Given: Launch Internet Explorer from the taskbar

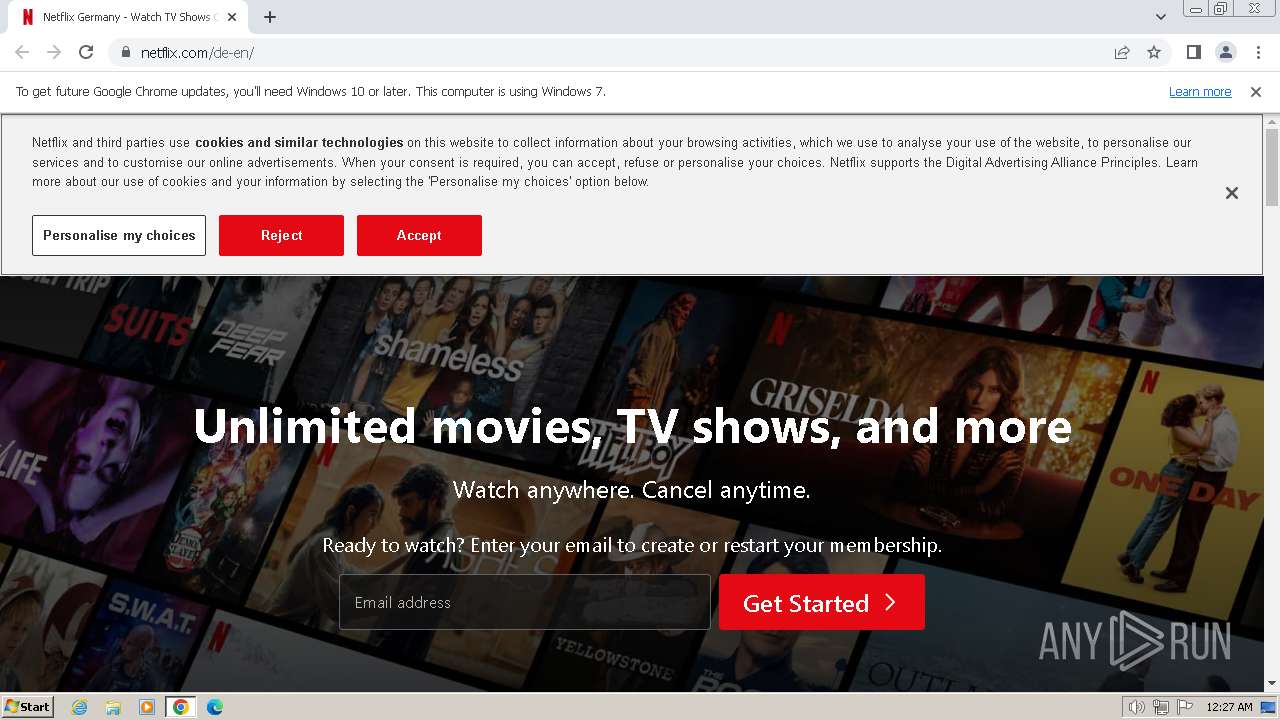Looking at the screenshot, I should (x=79, y=707).
